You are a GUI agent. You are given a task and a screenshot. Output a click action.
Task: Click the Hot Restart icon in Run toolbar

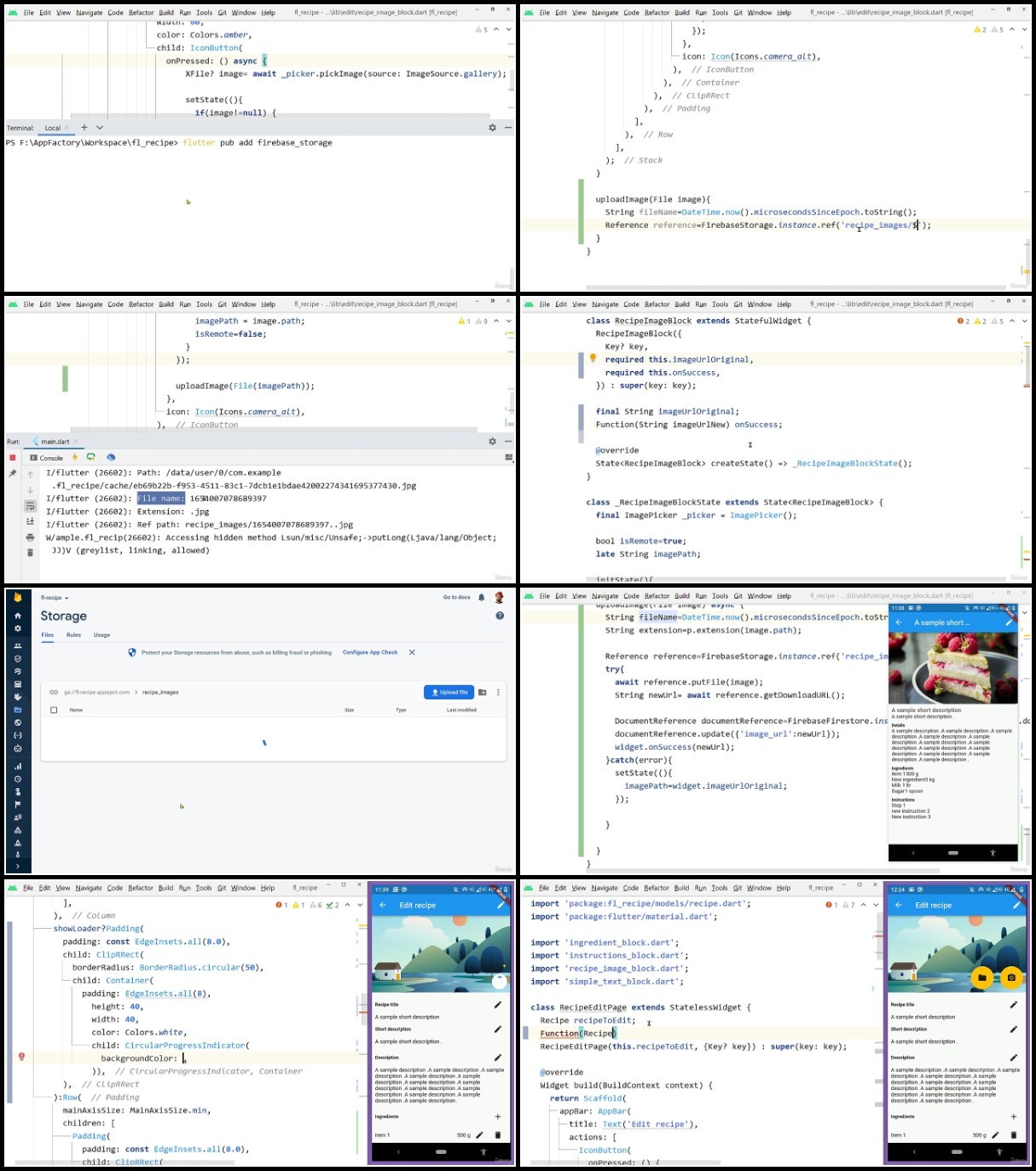click(91, 457)
